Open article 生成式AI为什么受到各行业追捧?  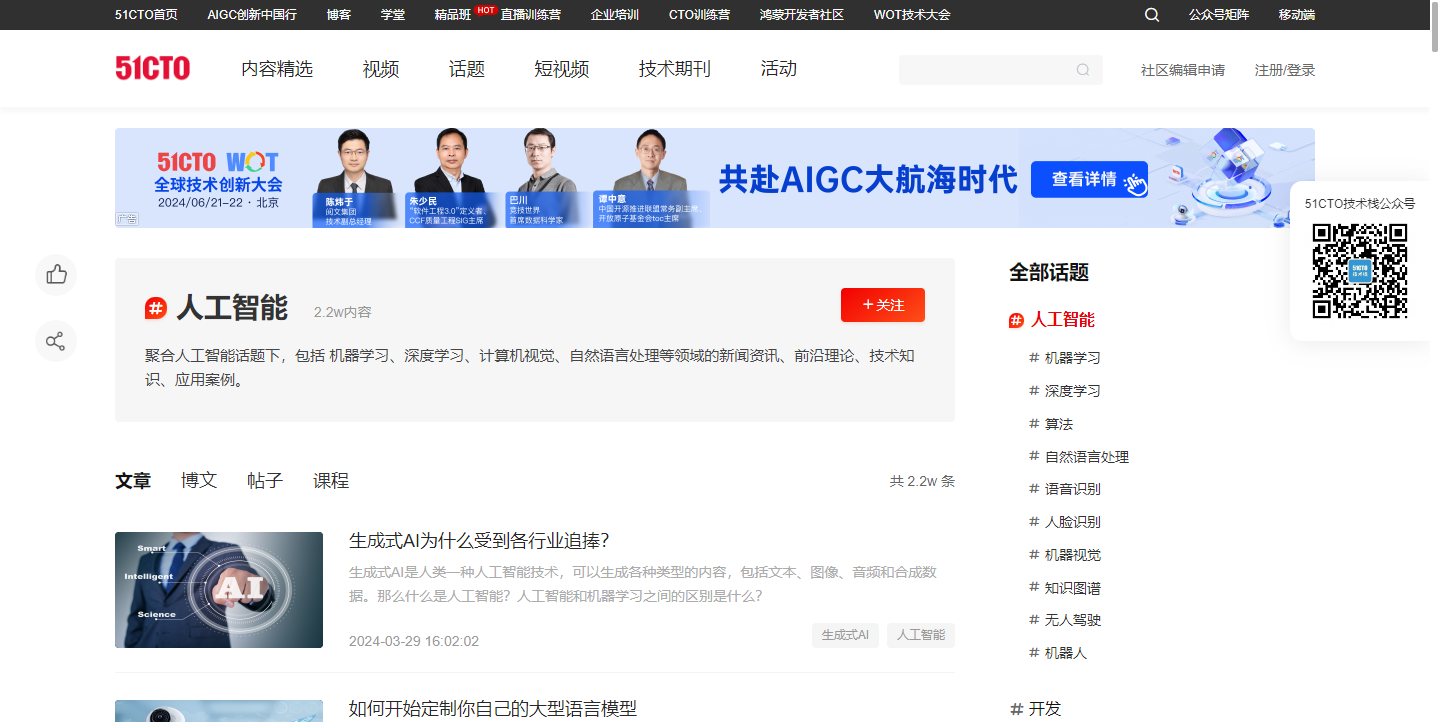click(x=479, y=541)
